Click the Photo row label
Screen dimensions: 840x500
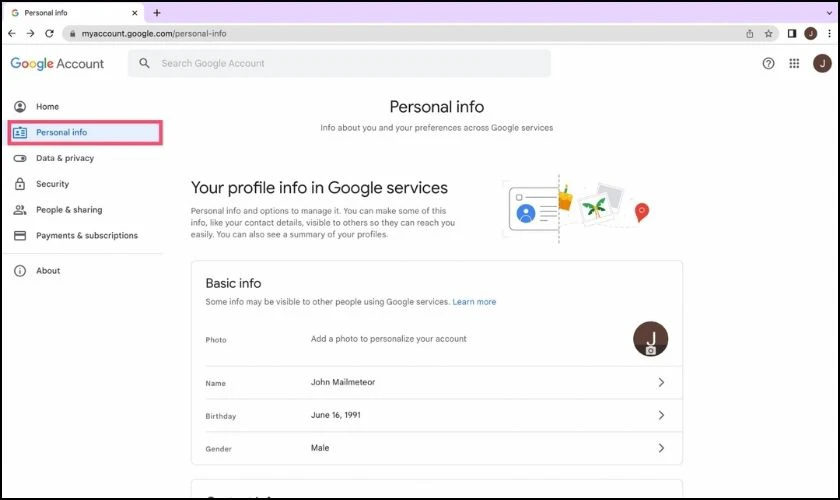point(216,340)
